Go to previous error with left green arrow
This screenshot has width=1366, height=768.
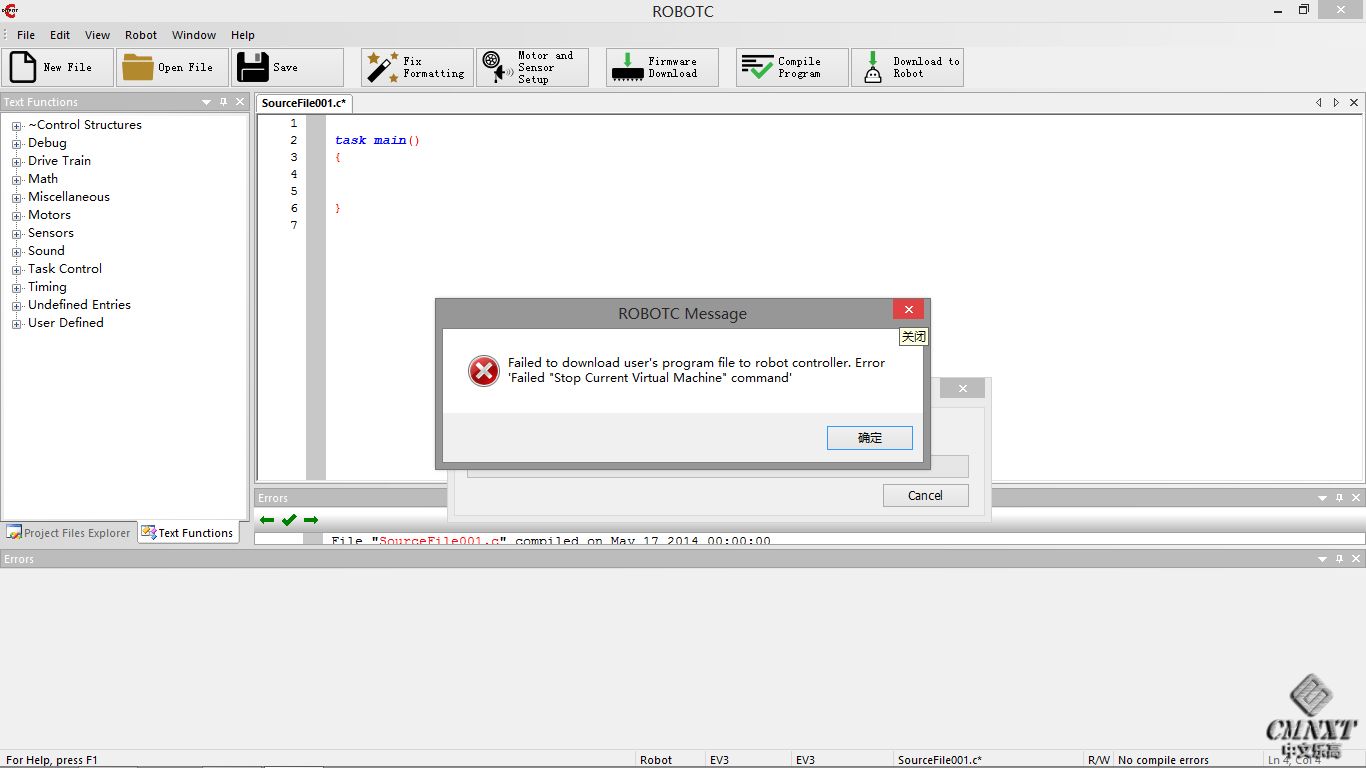point(267,520)
